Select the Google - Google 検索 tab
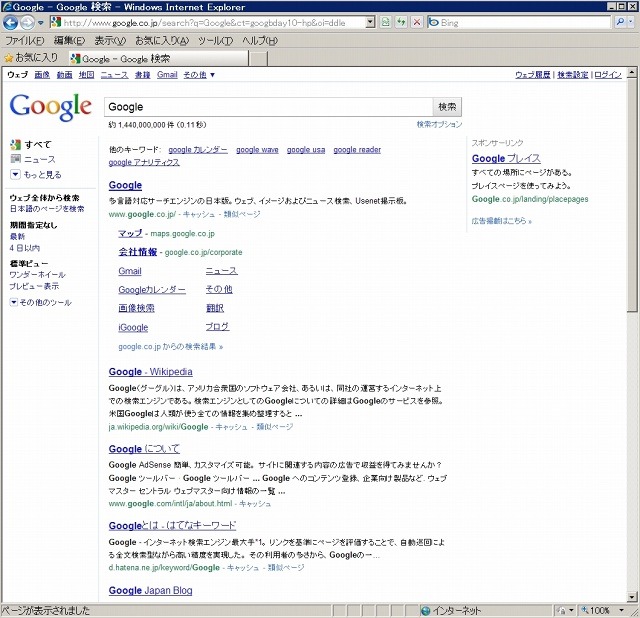This screenshot has width=640, height=618. click(158, 59)
